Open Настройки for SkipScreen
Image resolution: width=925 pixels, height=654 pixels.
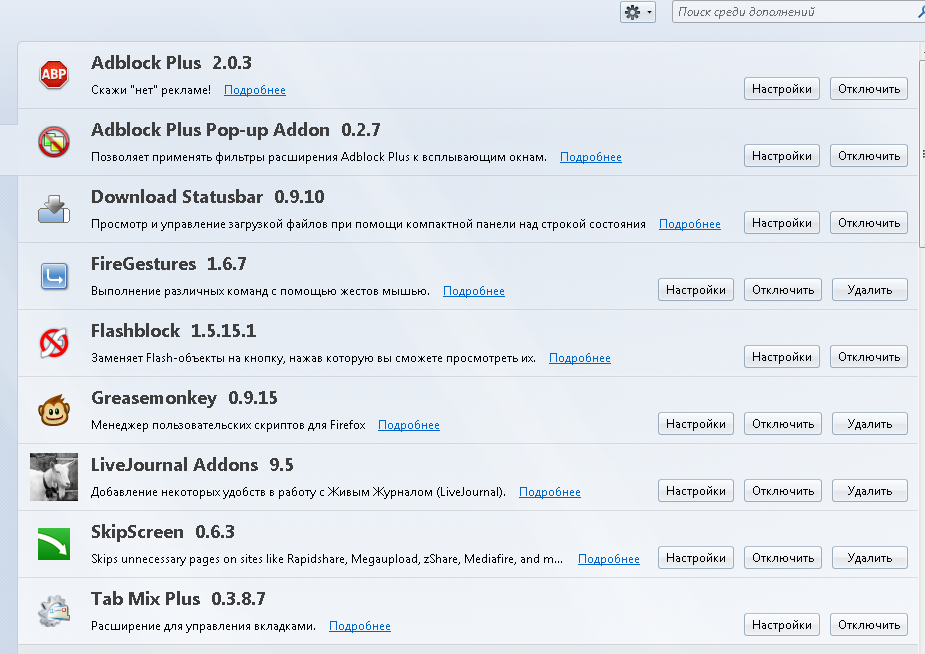[696, 557]
